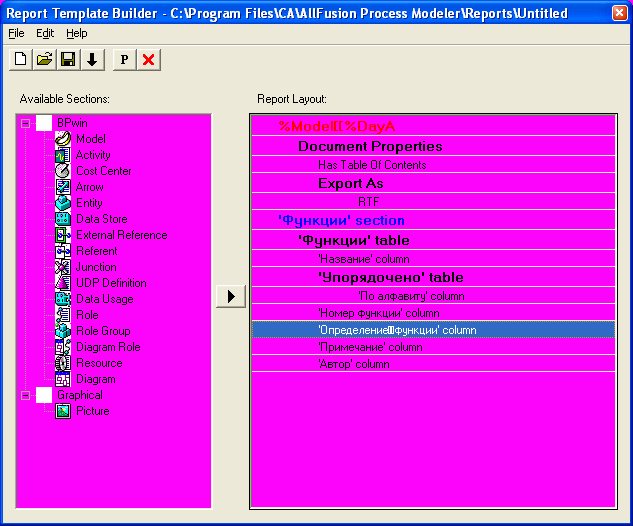Select the Diagram section icon

coord(63,379)
